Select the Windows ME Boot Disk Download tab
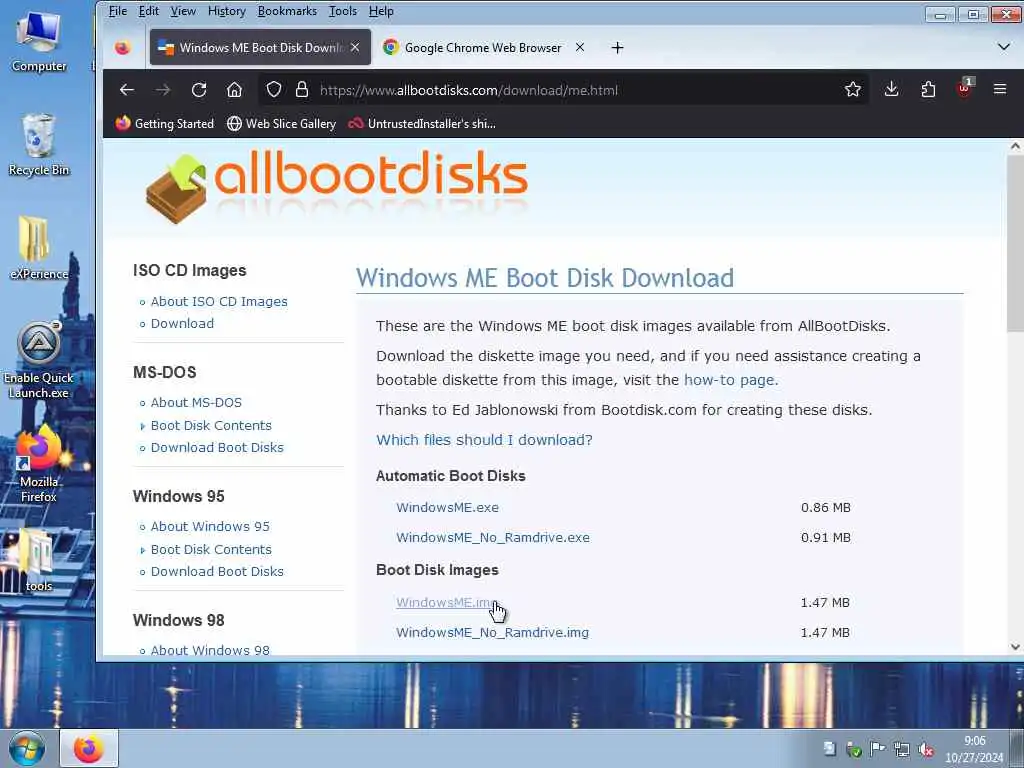The height and width of the screenshot is (768, 1024). [260, 48]
